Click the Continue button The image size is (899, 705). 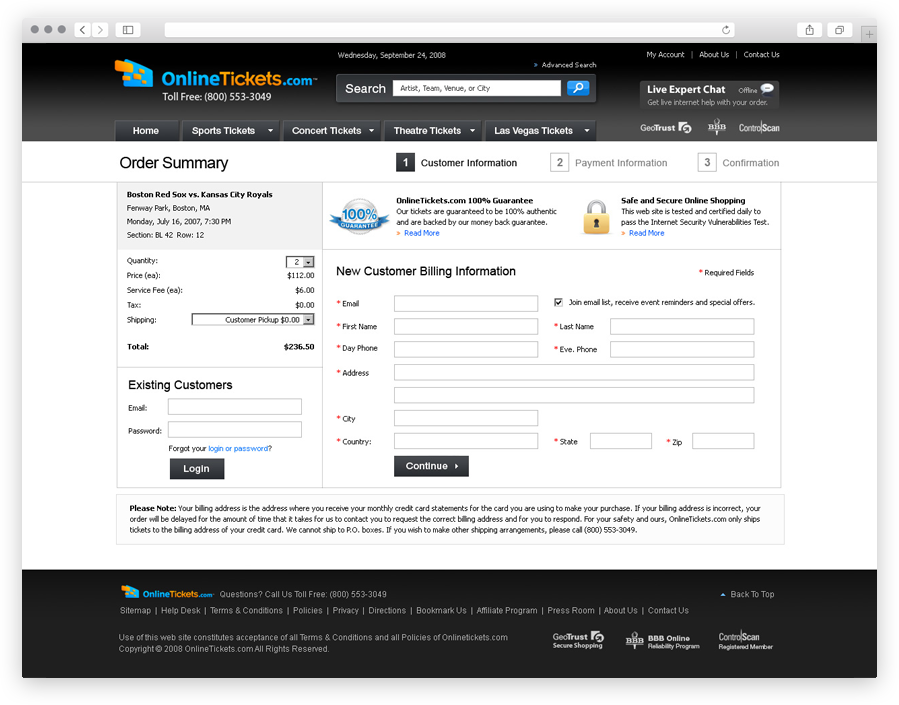[431, 466]
